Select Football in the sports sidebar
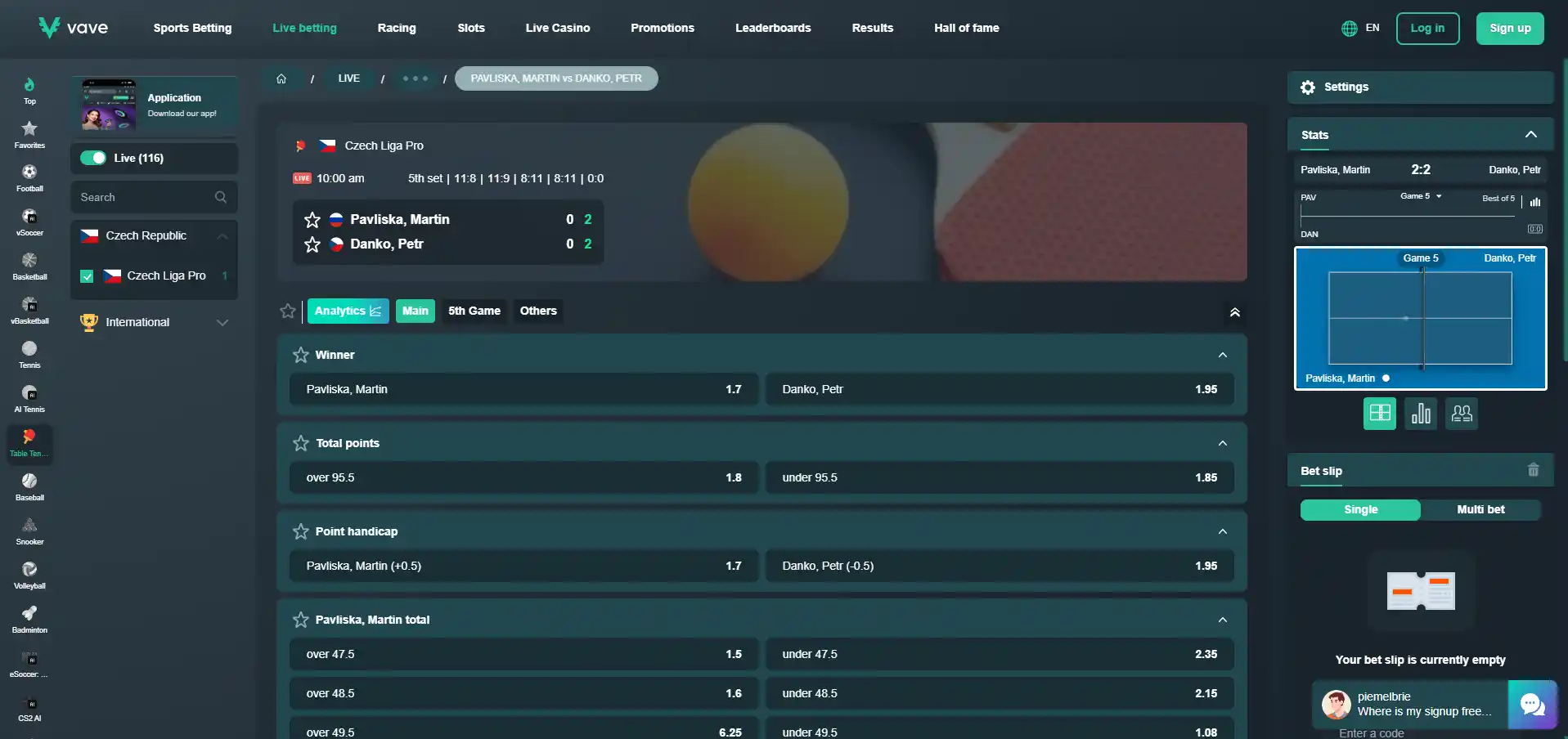Screen dimensions: 1568x739 29,178
